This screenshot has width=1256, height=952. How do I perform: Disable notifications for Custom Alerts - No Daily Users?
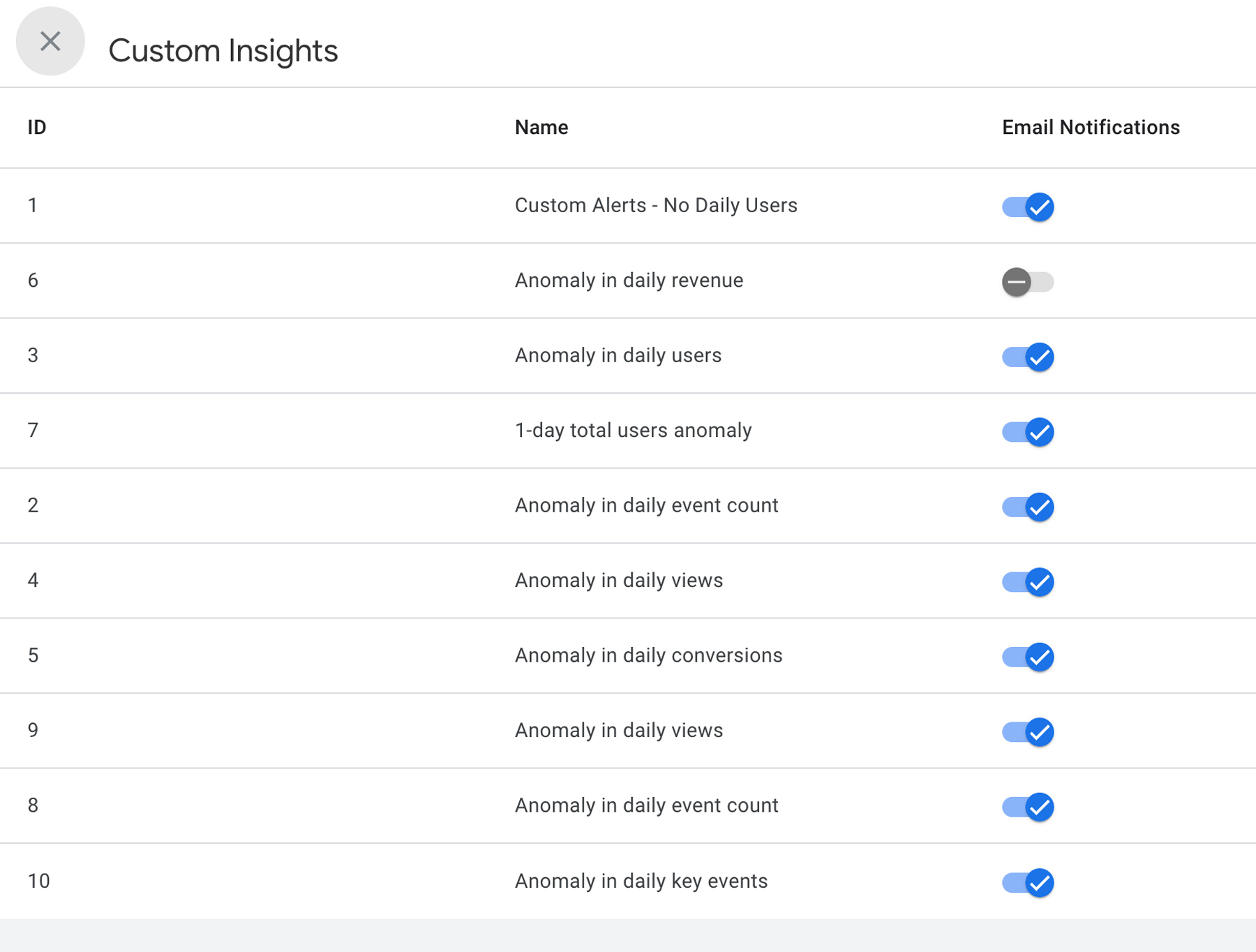point(1026,207)
